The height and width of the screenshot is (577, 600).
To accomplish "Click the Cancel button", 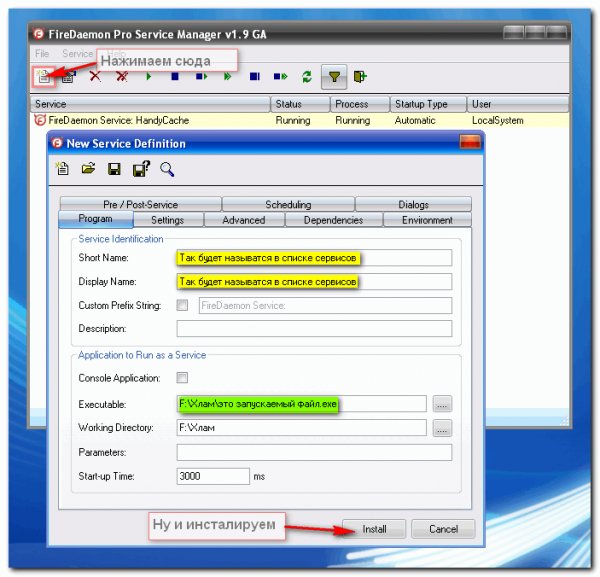I will pos(443,529).
